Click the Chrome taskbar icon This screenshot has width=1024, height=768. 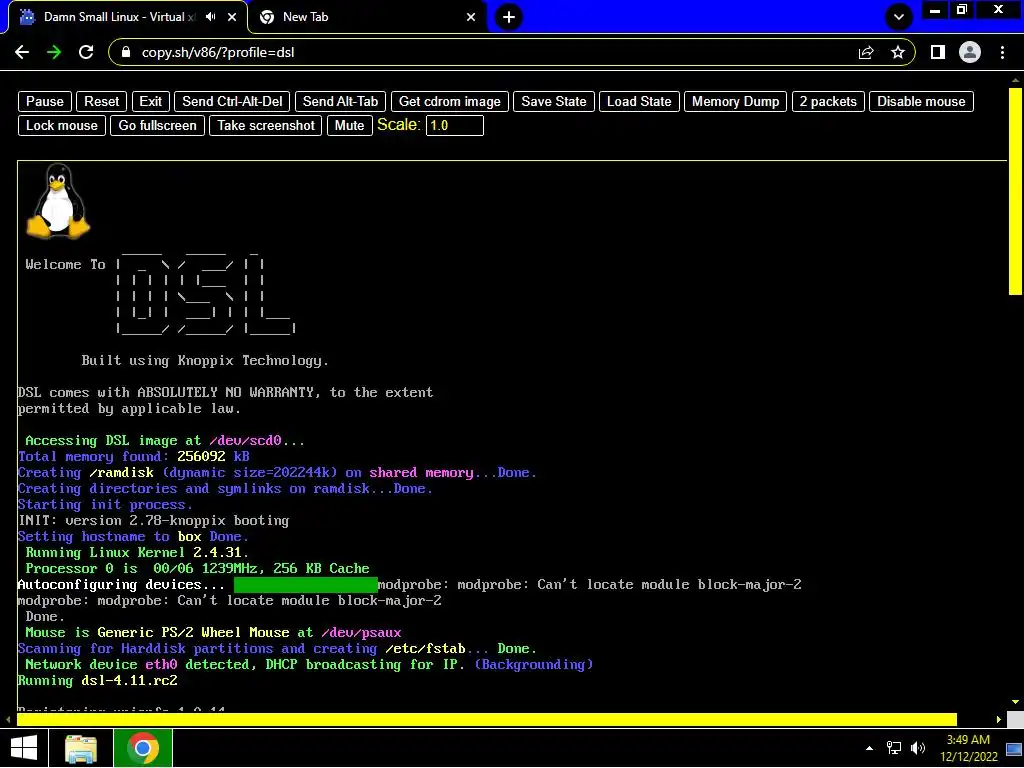[x=143, y=748]
